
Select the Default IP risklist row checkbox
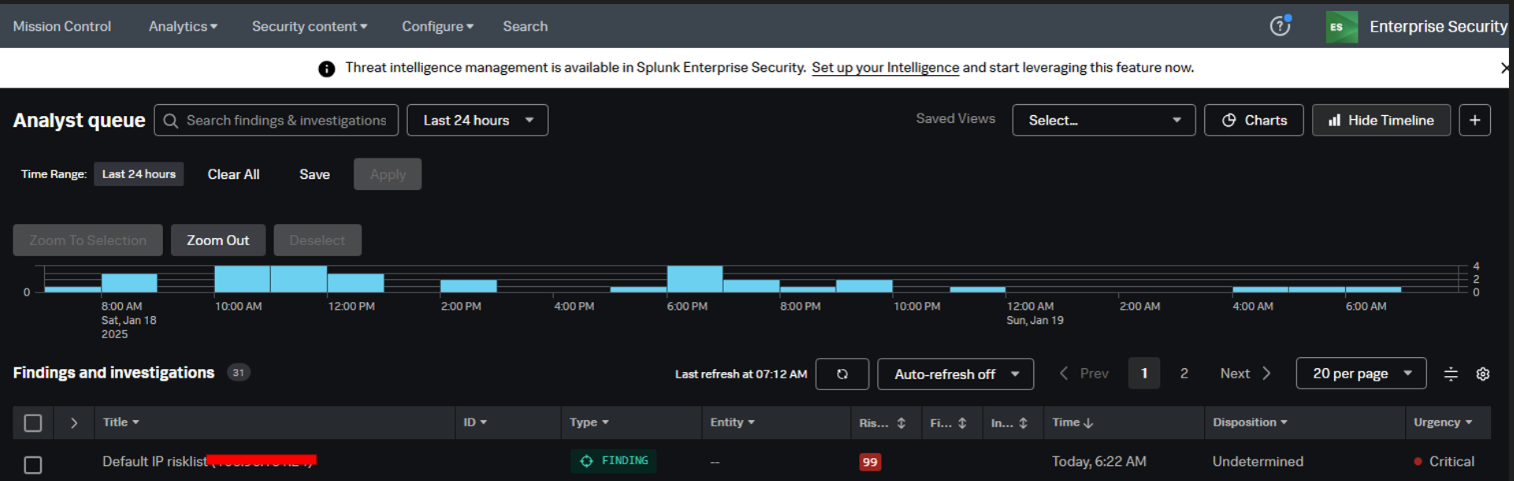(x=33, y=464)
